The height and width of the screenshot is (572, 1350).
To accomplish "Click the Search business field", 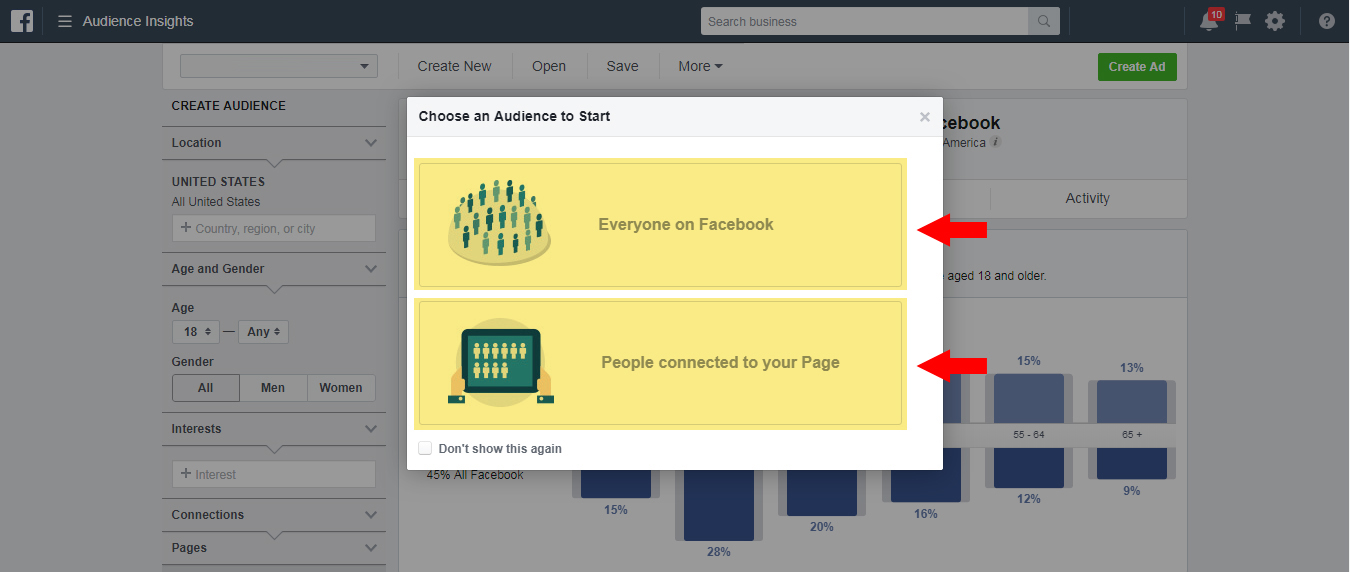I will pyautogui.click(x=865, y=21).
